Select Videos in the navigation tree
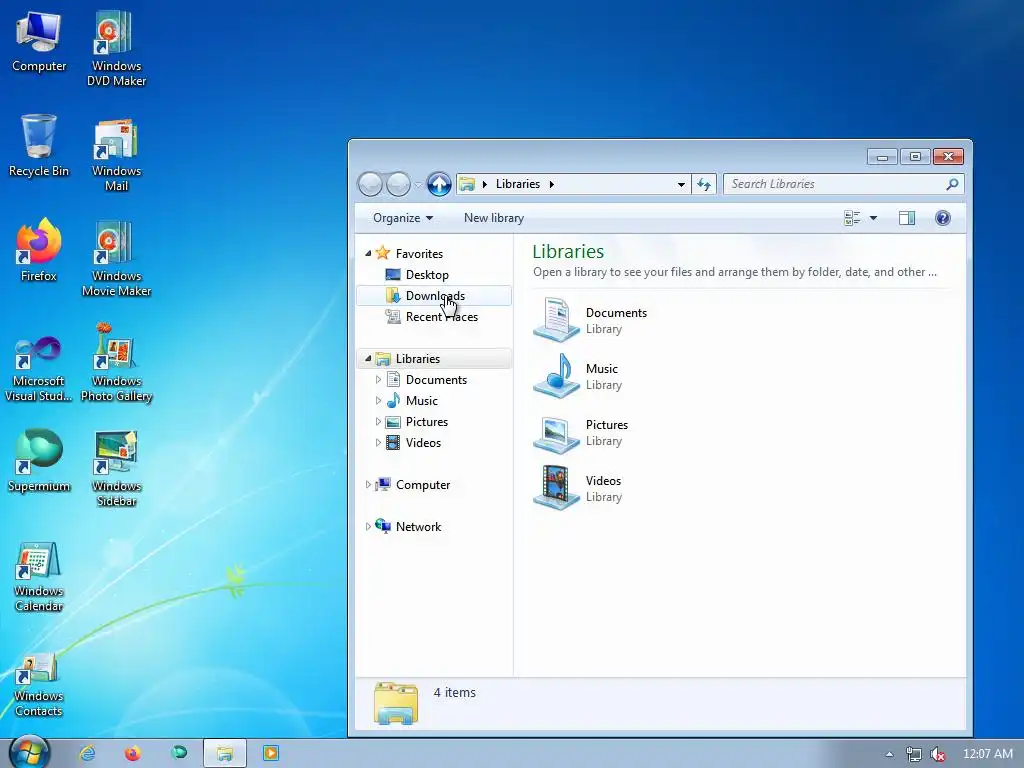Image resolution: width=1024 pixels, height=768 pixels. (423, 443)
